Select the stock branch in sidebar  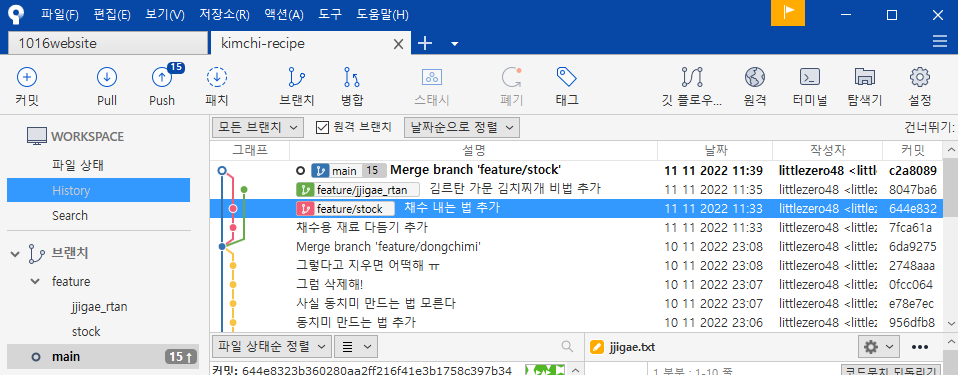click(86, 332)
